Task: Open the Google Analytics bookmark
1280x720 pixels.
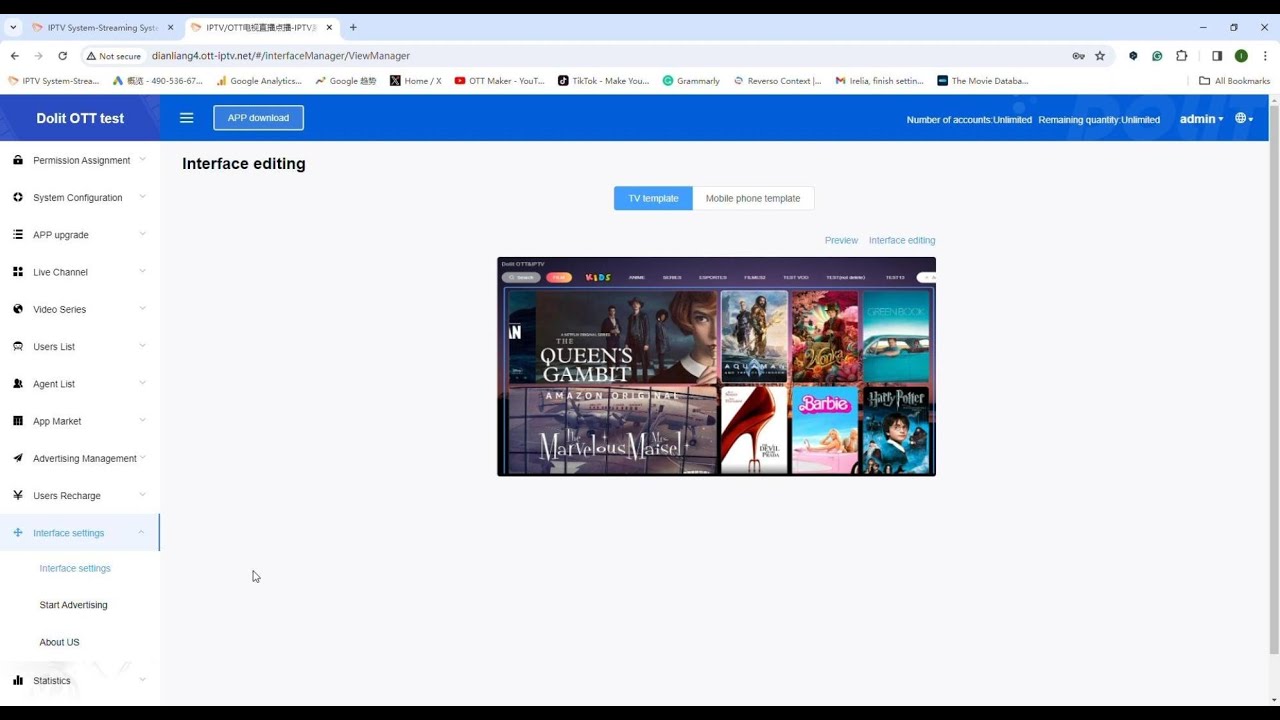Action: (x=259, y=81)
